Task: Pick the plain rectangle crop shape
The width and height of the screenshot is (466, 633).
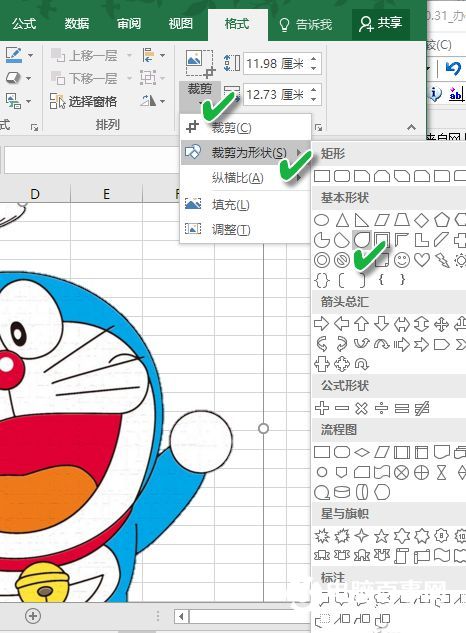Action: click(322, 176)
